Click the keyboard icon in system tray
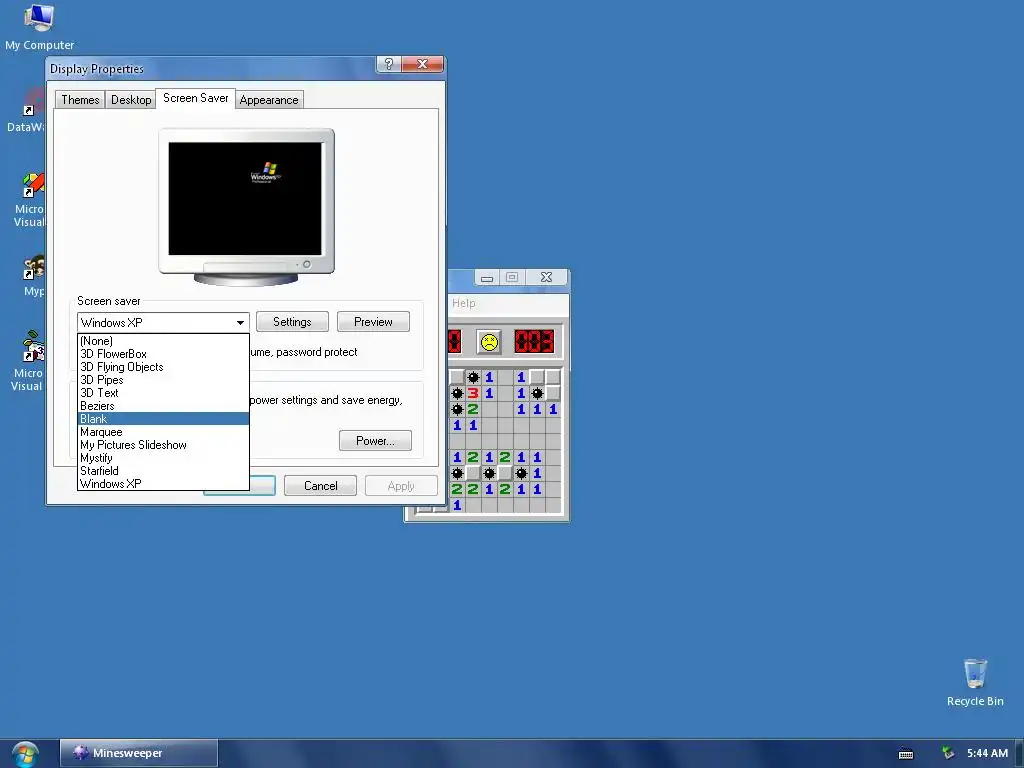Screen dimensions: 1024x768 point(906,754)
